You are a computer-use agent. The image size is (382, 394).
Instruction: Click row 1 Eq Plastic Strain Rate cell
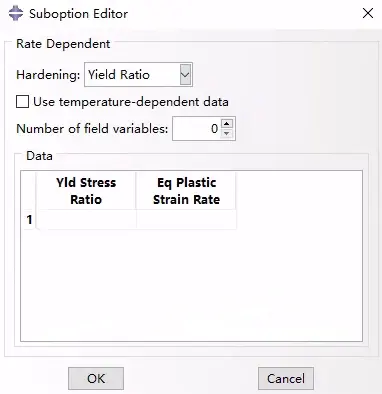pos(186,219)
